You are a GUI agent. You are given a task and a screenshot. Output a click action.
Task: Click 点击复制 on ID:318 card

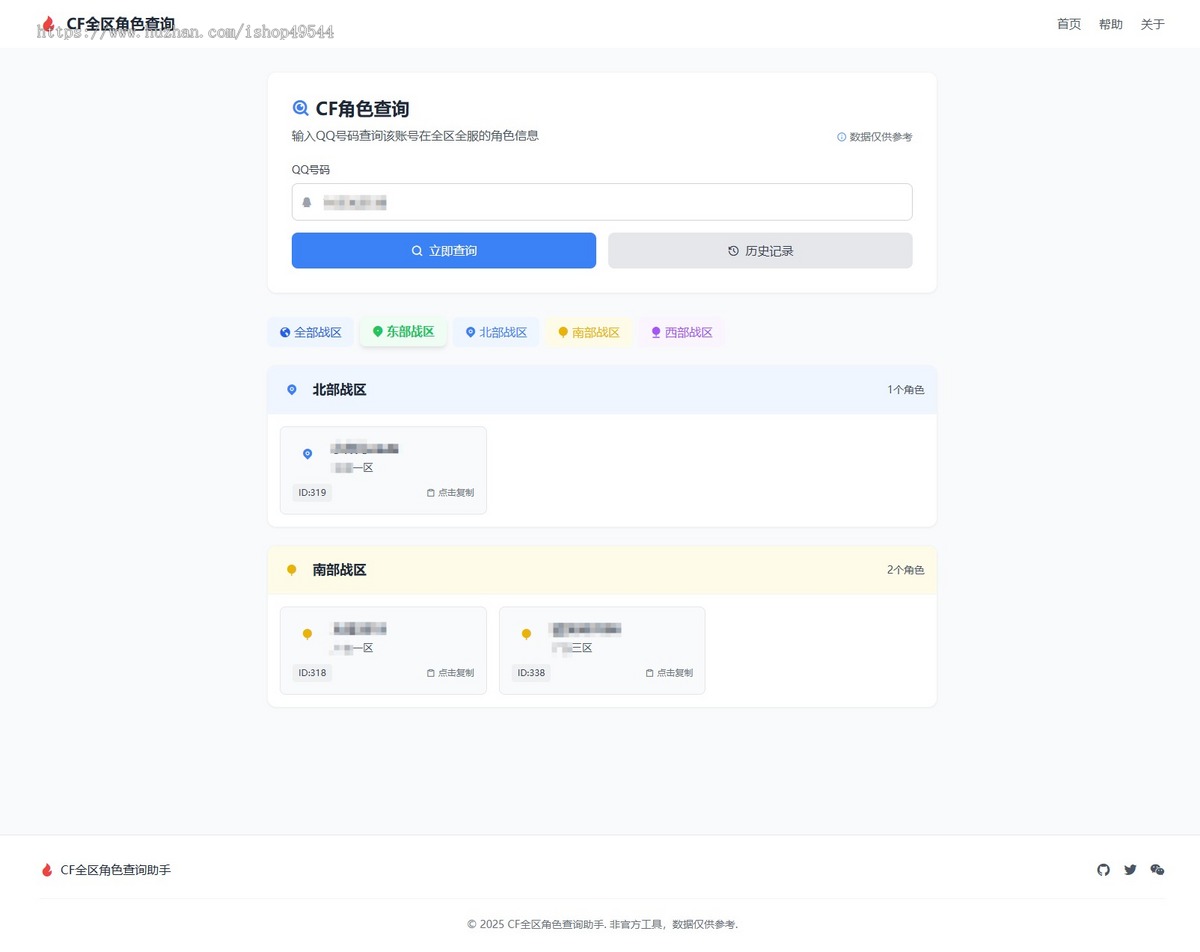[x=450, y=673]
